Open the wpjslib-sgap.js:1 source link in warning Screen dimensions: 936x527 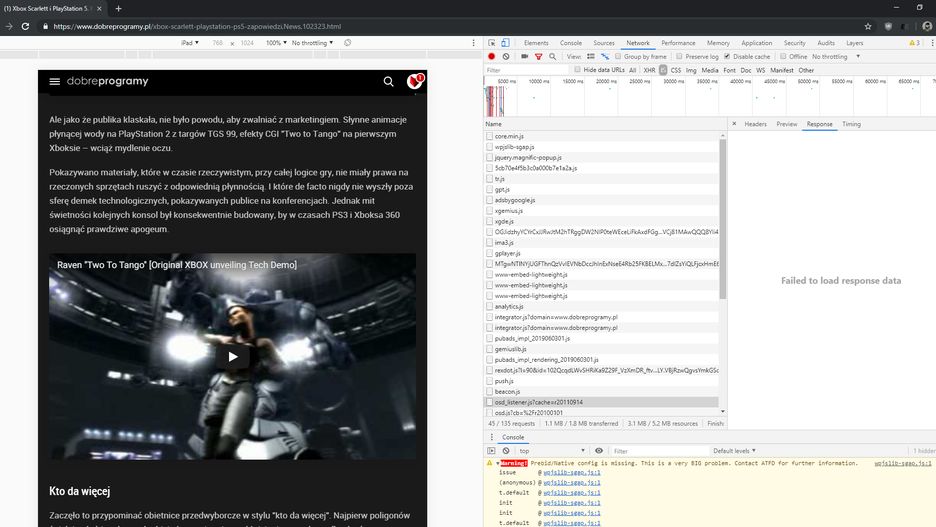pyautogui.click(x=902, y=463)
